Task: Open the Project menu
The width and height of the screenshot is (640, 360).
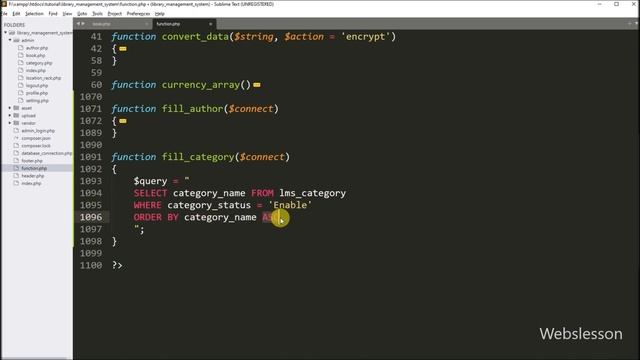Action: click(x=115, y=13)
